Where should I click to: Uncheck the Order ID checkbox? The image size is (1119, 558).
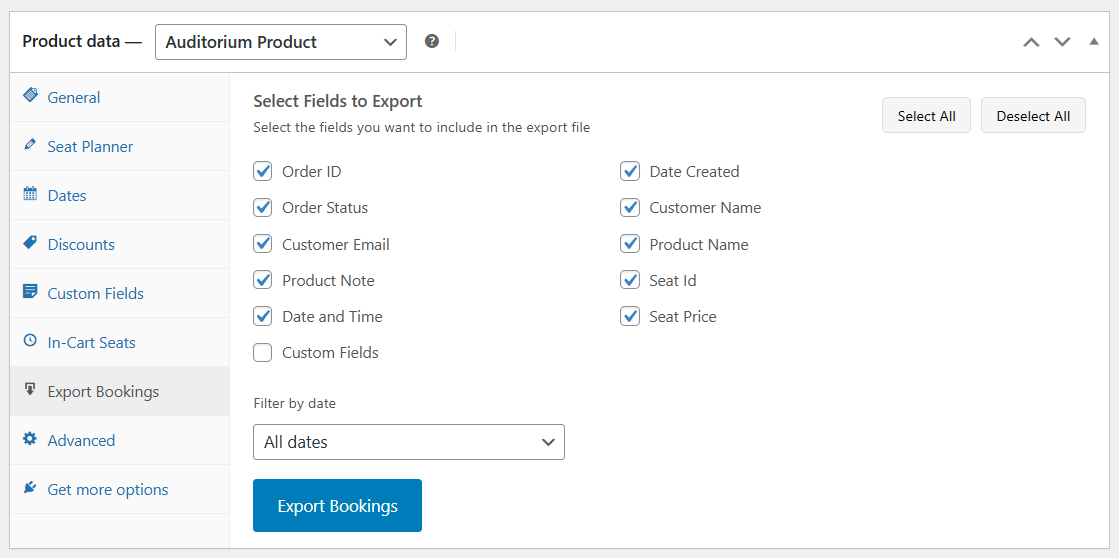[263, 171]
